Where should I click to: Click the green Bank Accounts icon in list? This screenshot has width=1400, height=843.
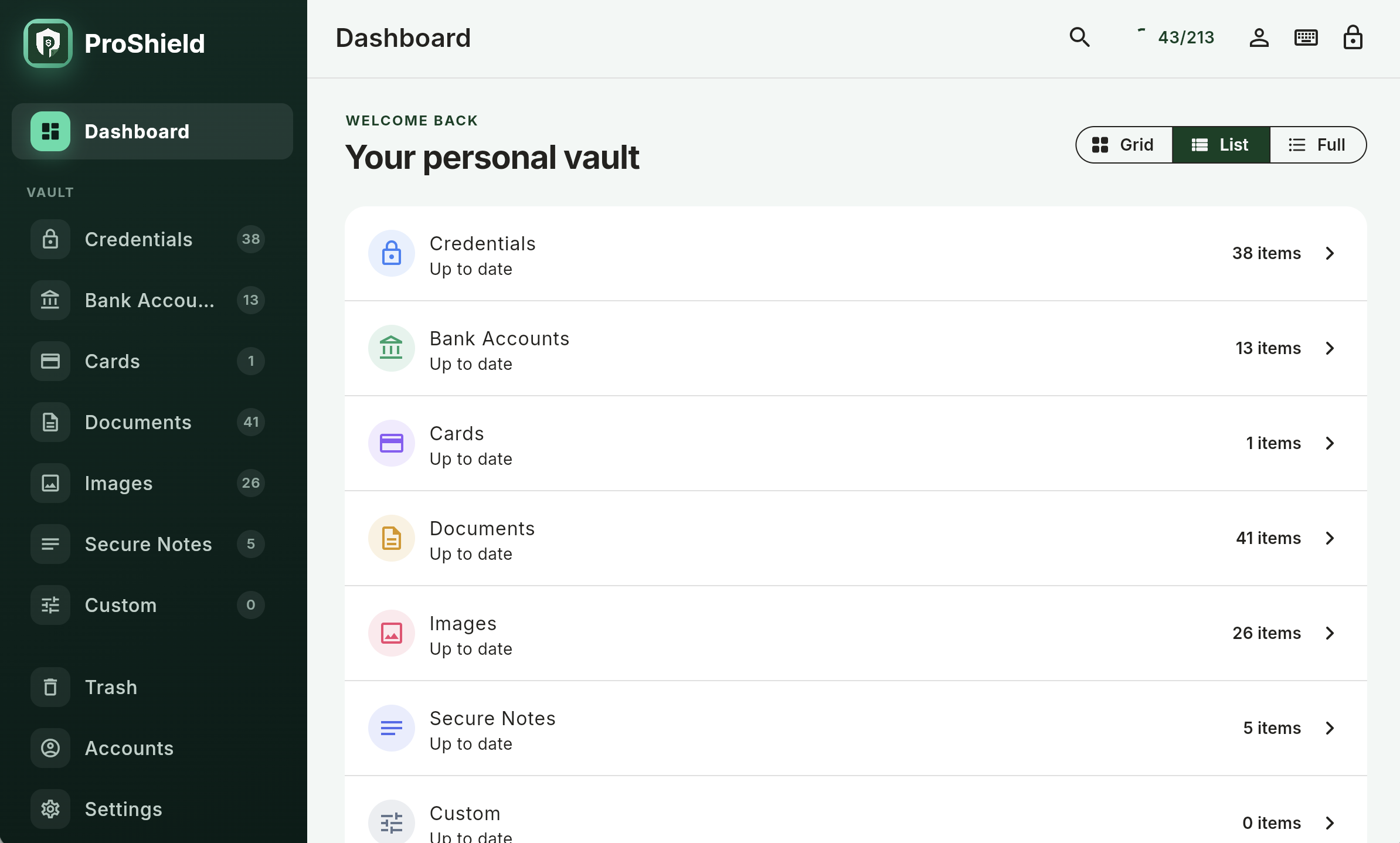coord(392,348)
